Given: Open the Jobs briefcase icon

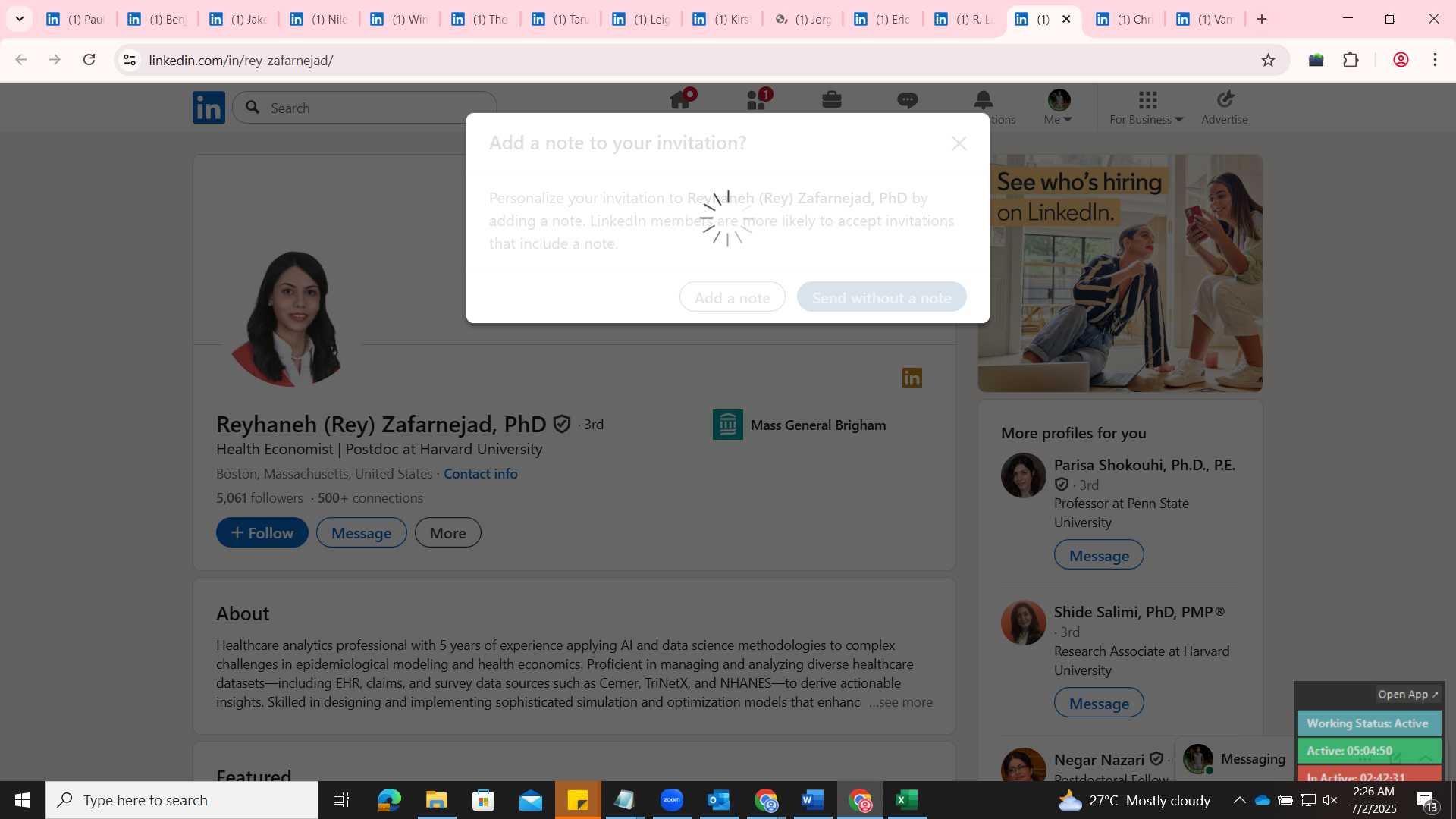Looking at the screenshot, I should click(832, 100).
